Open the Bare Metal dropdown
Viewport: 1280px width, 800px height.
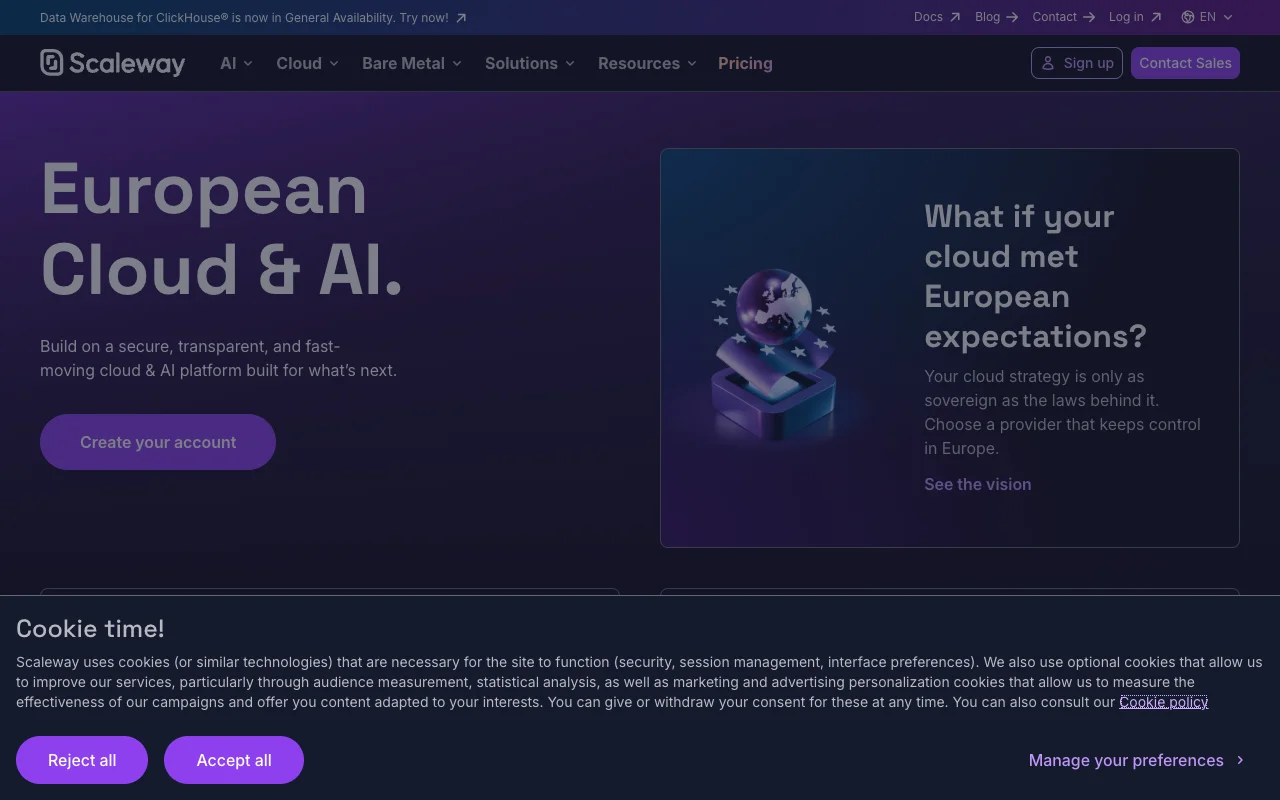point(412,63)
